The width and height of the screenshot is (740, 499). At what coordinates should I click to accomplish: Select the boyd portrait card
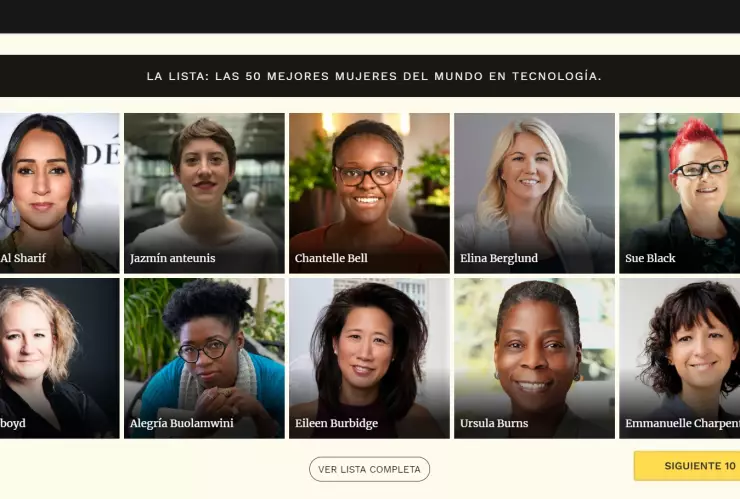click(59, 358)
